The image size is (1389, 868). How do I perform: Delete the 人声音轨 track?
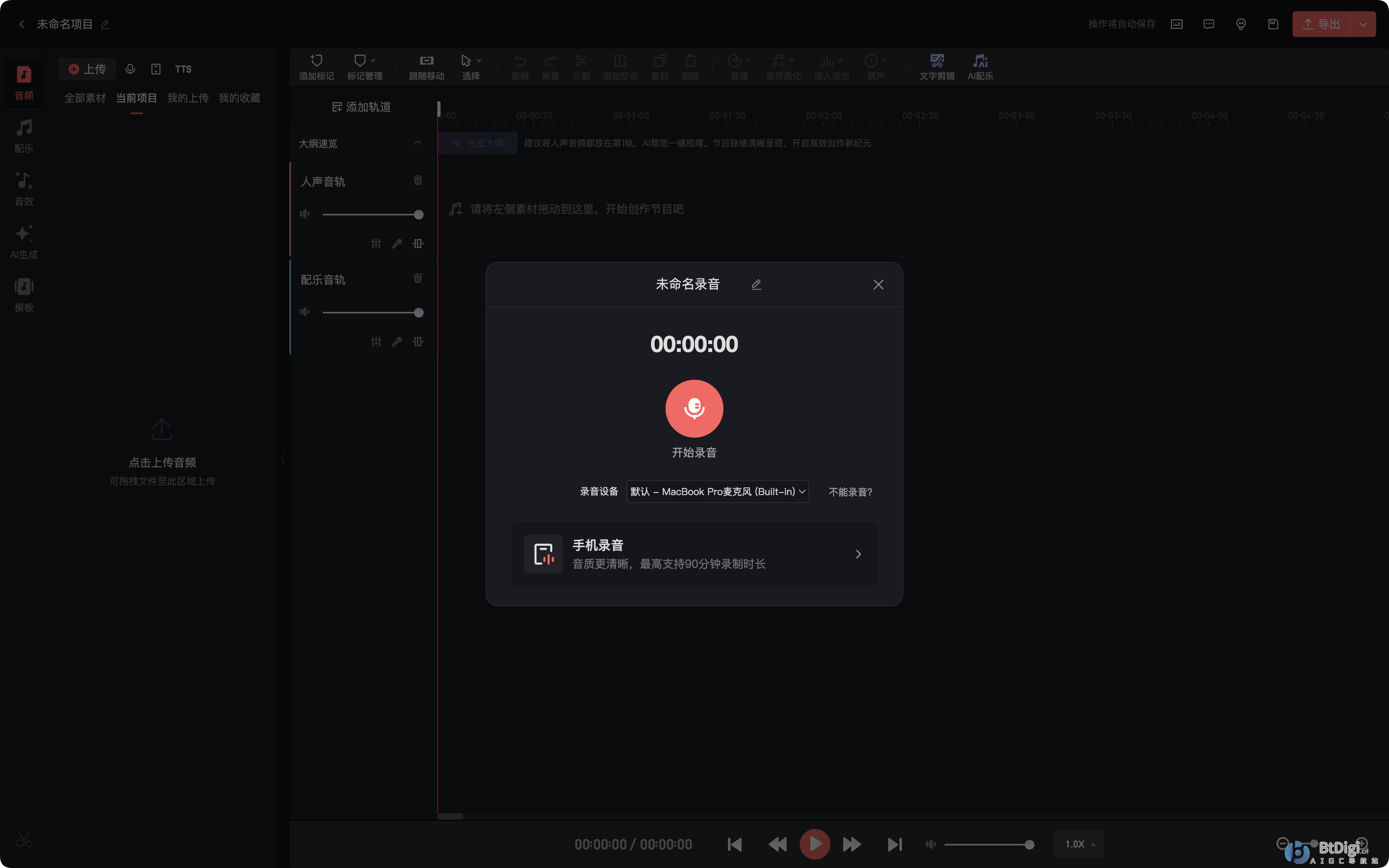(x=418, y=181)
